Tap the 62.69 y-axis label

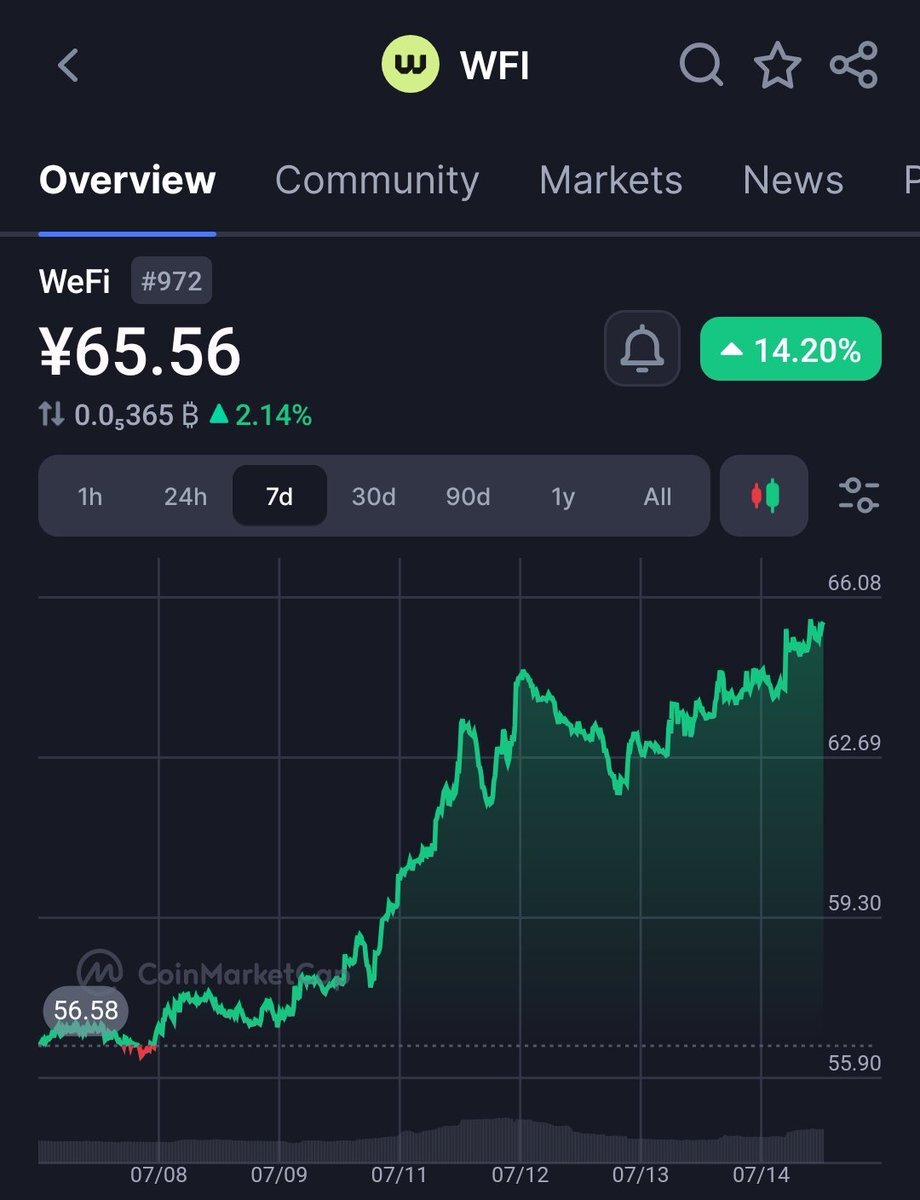tap(855, 743)
